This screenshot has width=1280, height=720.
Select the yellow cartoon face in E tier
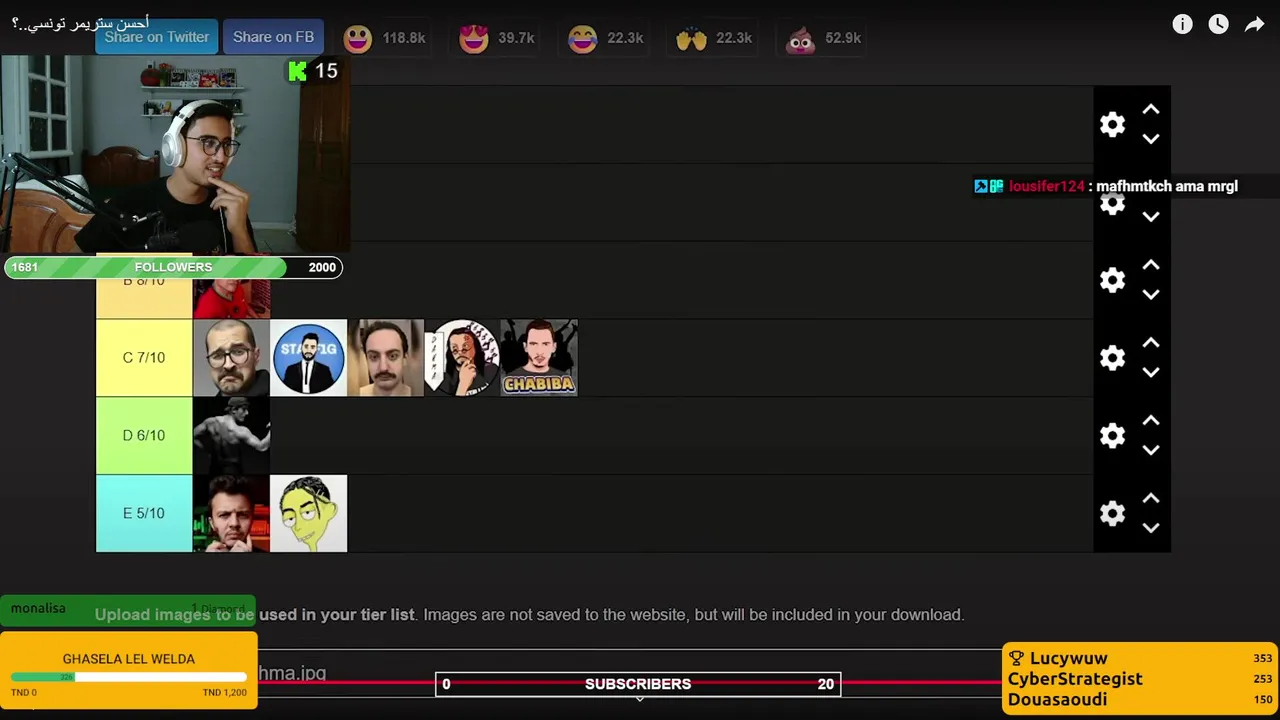[x=308, y=513]
